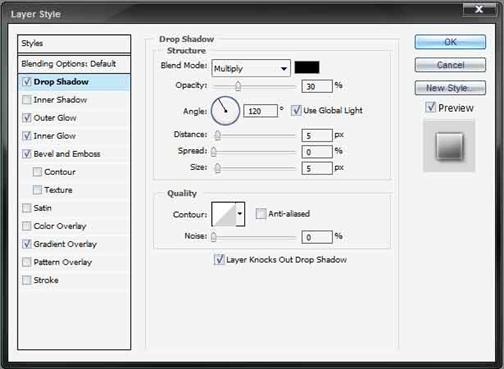Enable the Contour sub-option checkbox under Bevel
The image size is (504, 369).
37,172
